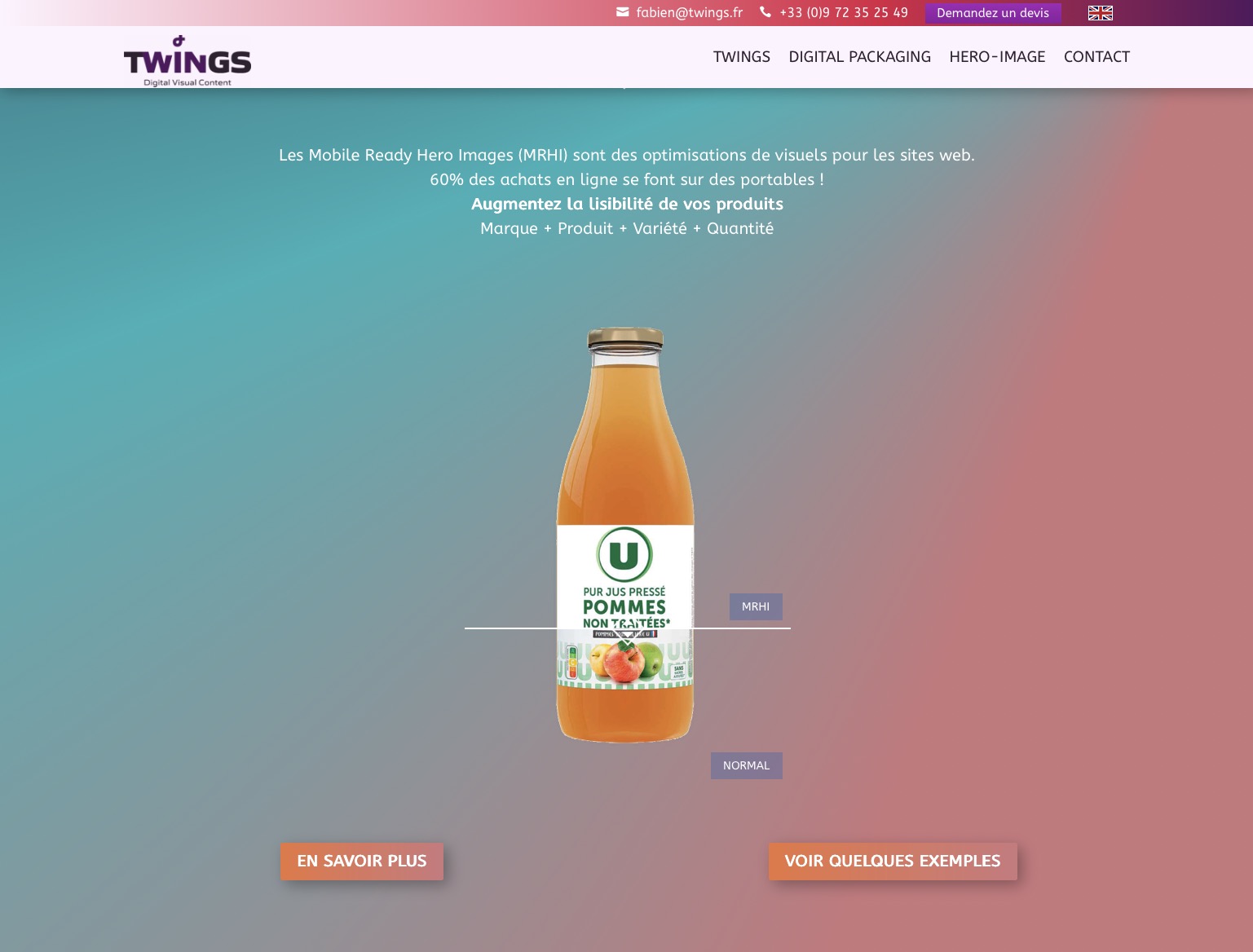The image size is (1253, 952).
Task: Click the green U brand logo on bottle
Action: [x=624, y=555]
